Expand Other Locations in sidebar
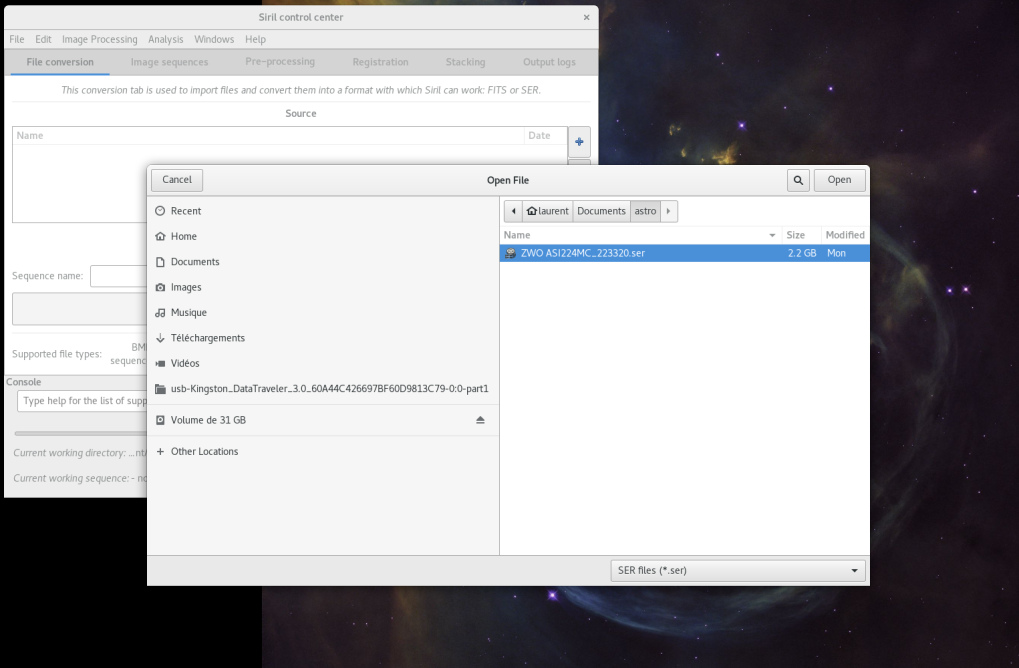Screen dimensions: 1019x668 [x=204, y=452]
